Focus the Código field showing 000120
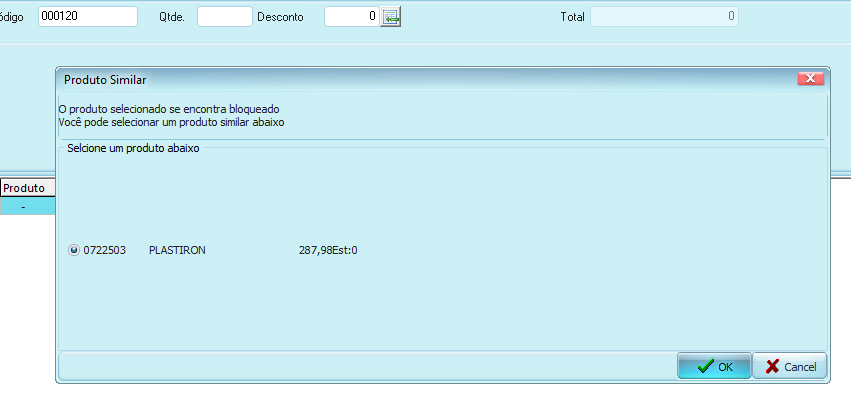851x394 pixels. pyautogui.click(x=88, y=16)
